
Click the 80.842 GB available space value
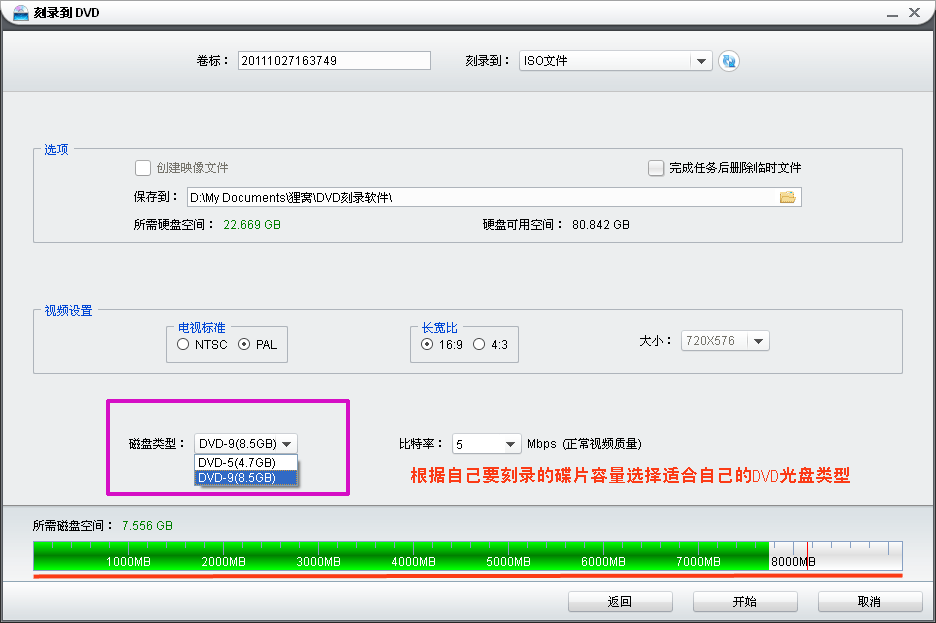(601, 224)
